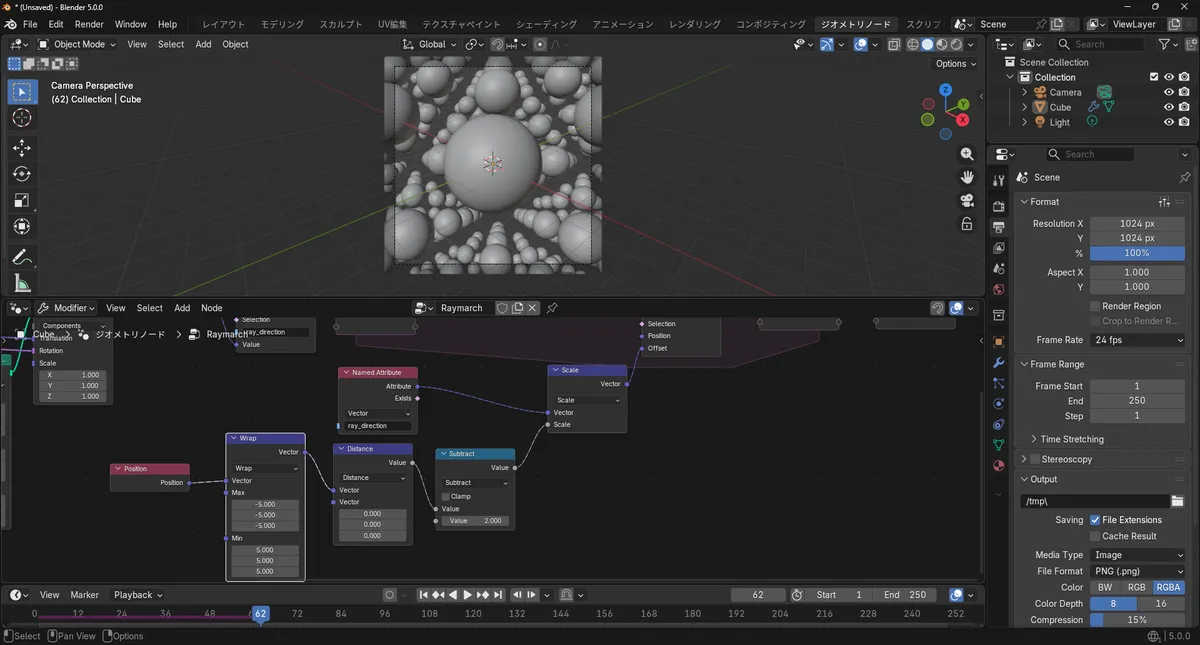Click the viewport Options button
The height and width of the screenshot is (645, 1200).
pos(955,64)
